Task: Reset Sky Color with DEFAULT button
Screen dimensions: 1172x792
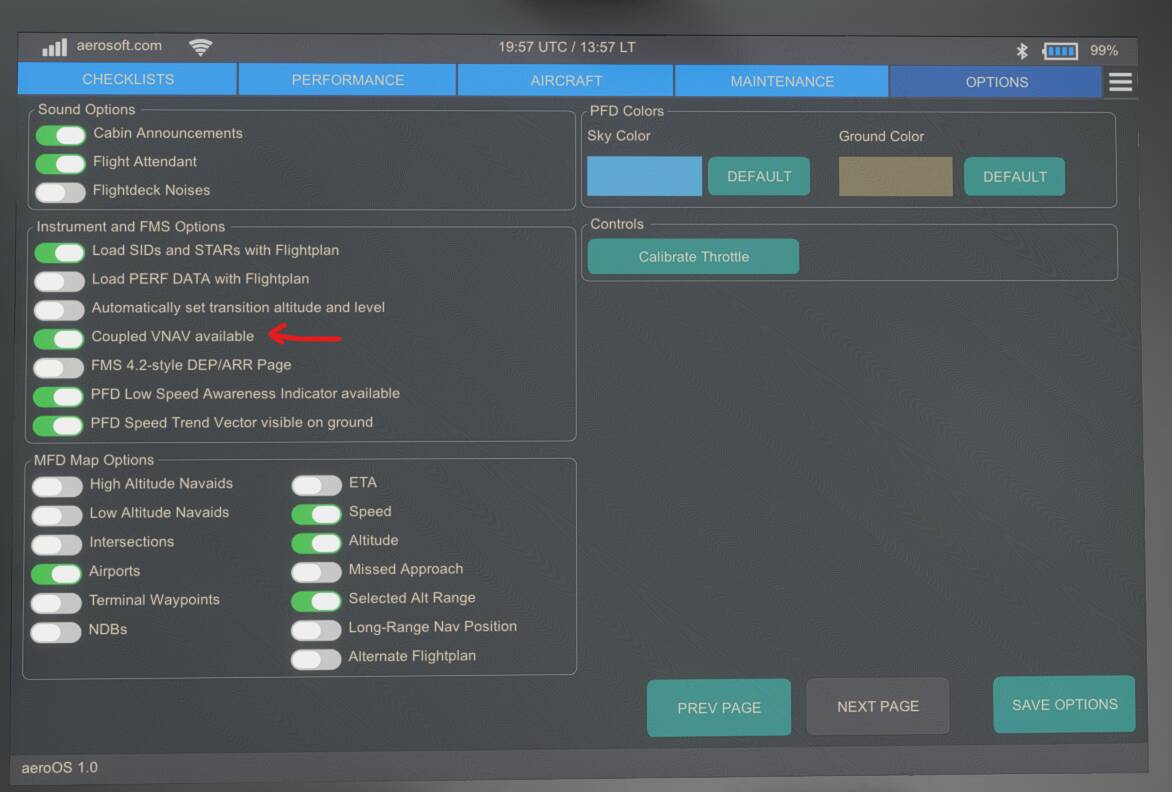Action: click(759, 176)
